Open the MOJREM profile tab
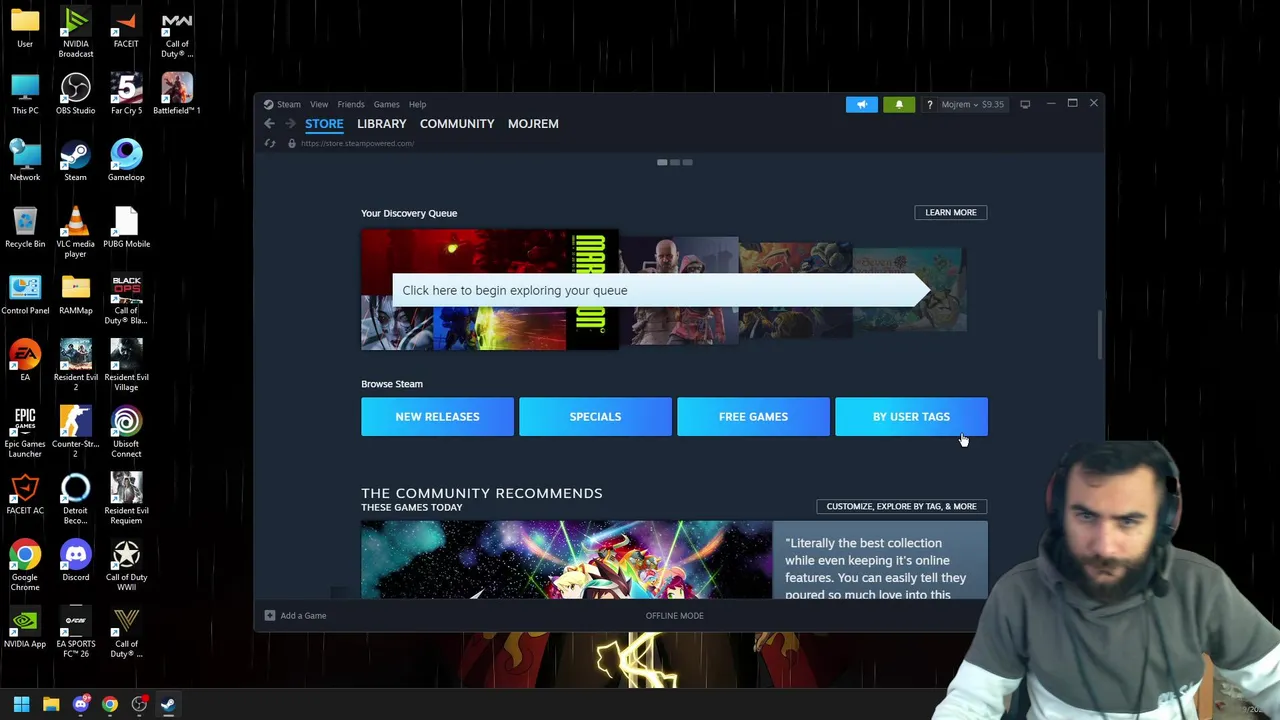1280x720 pixels. [533, 124]
